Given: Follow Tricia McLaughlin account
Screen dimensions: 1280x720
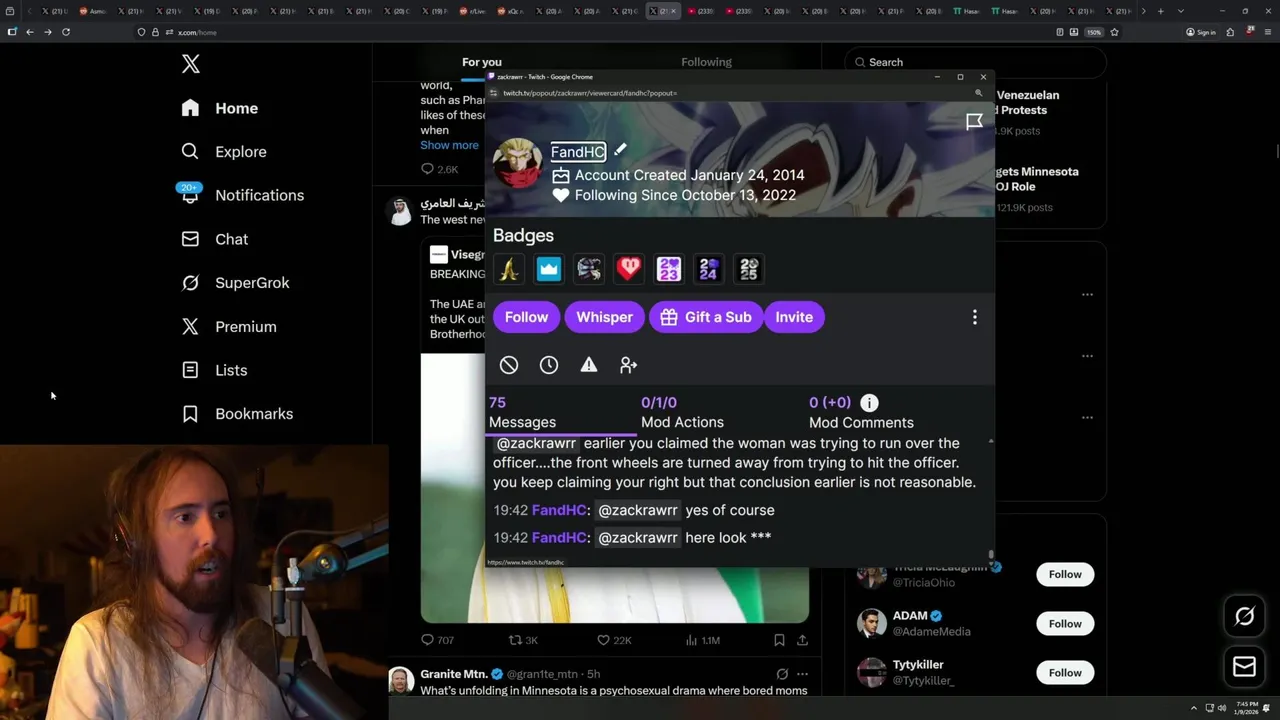Looking at the screenshot, I should coord(1065,574).
